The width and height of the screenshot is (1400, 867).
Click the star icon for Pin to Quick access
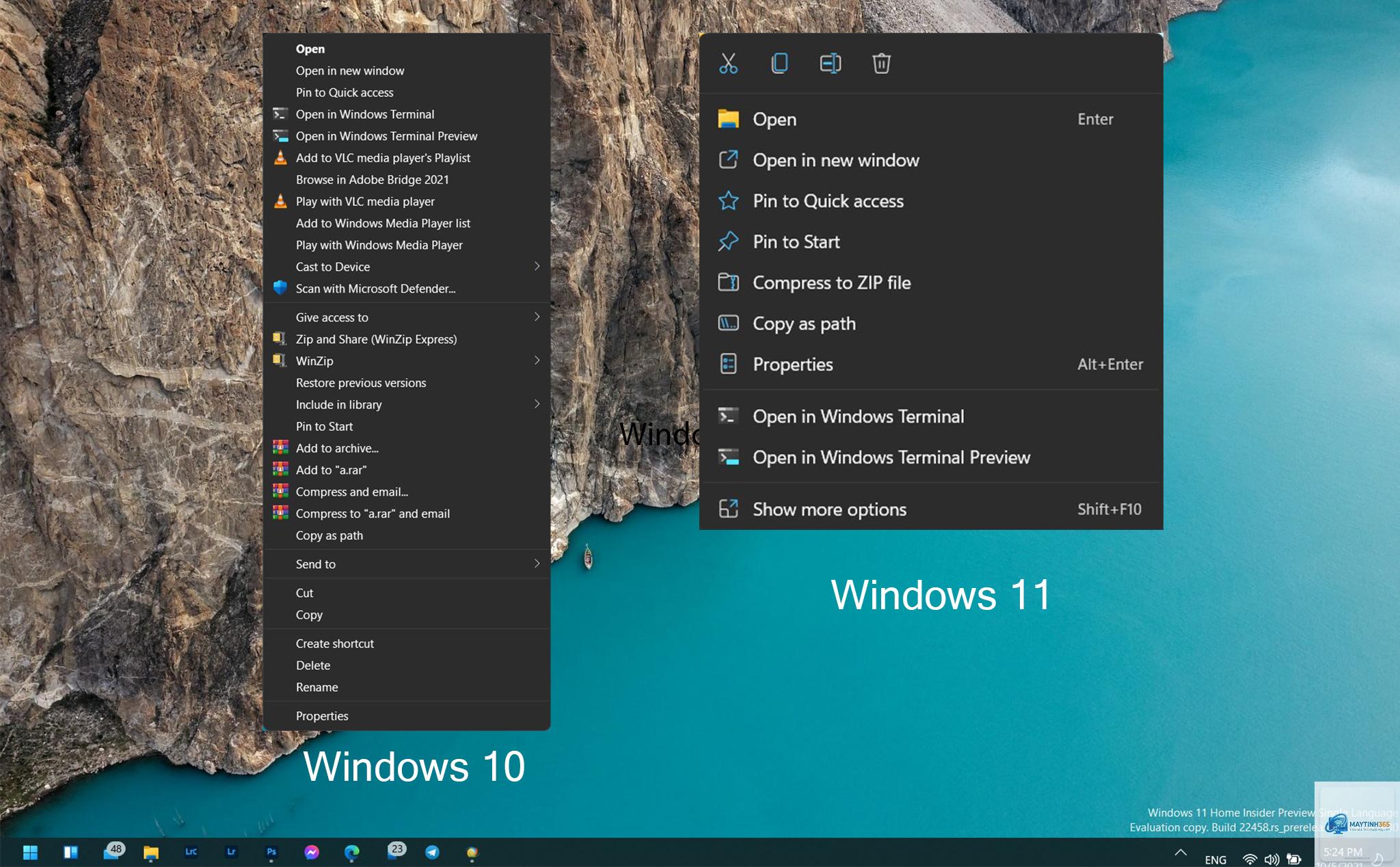coord(728,200)
